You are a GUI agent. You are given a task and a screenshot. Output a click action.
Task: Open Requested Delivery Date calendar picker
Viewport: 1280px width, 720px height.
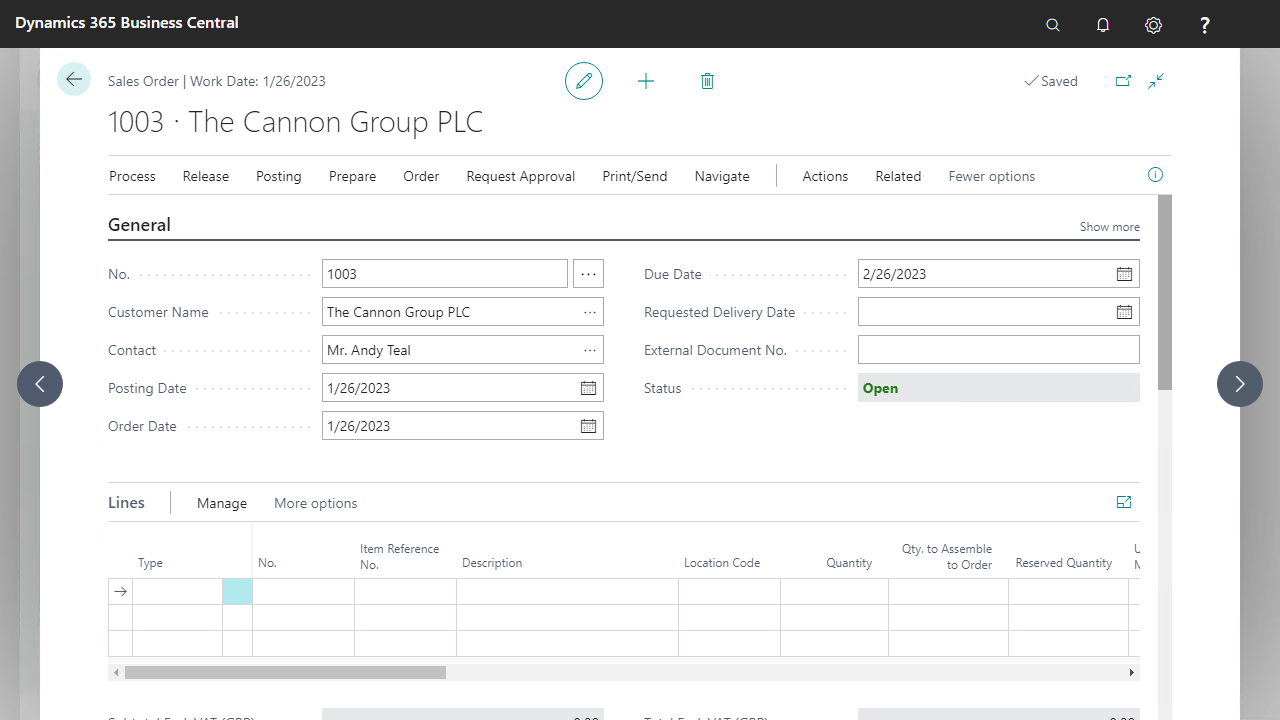[1124, 312]
